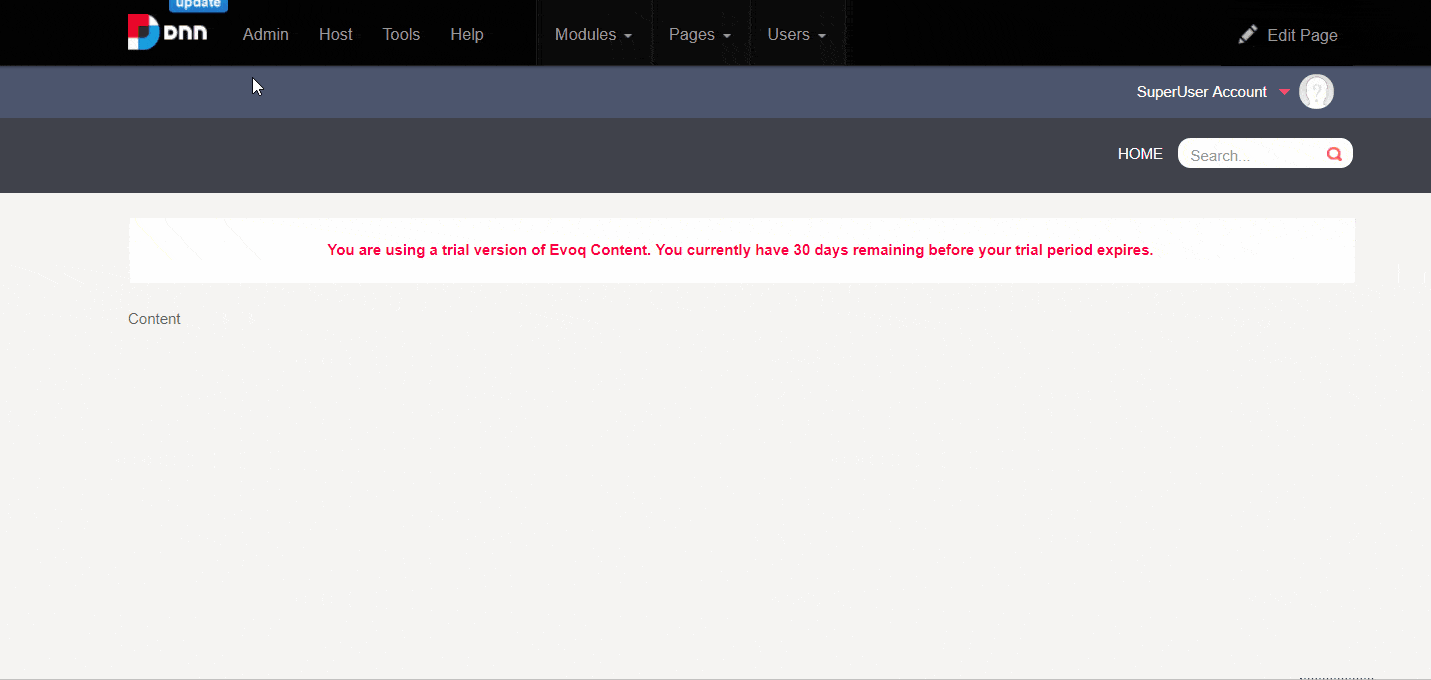
Task: Expand the Users dropdown
Action: 796,34
